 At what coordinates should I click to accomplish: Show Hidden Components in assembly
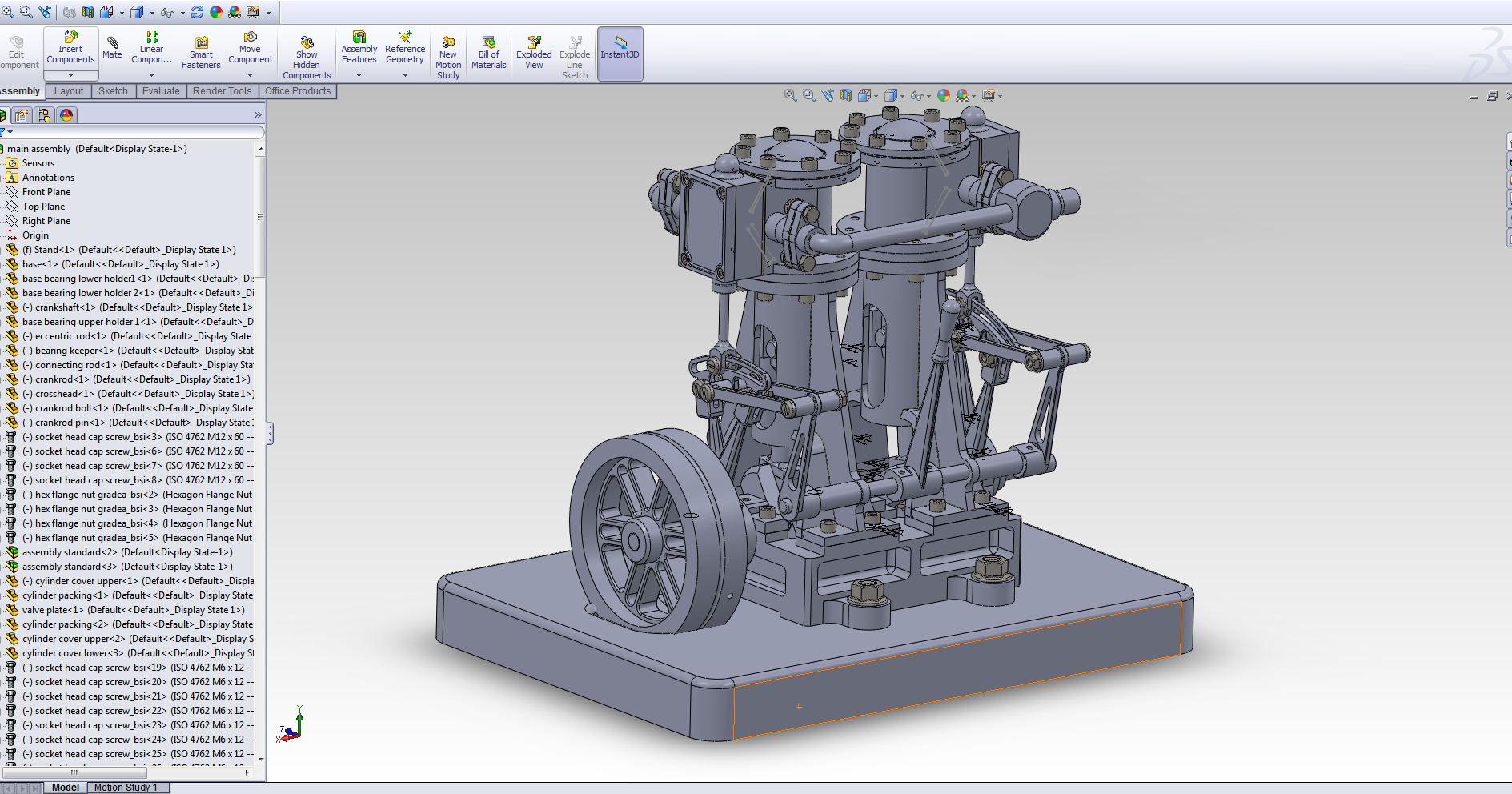click(307, 58)
